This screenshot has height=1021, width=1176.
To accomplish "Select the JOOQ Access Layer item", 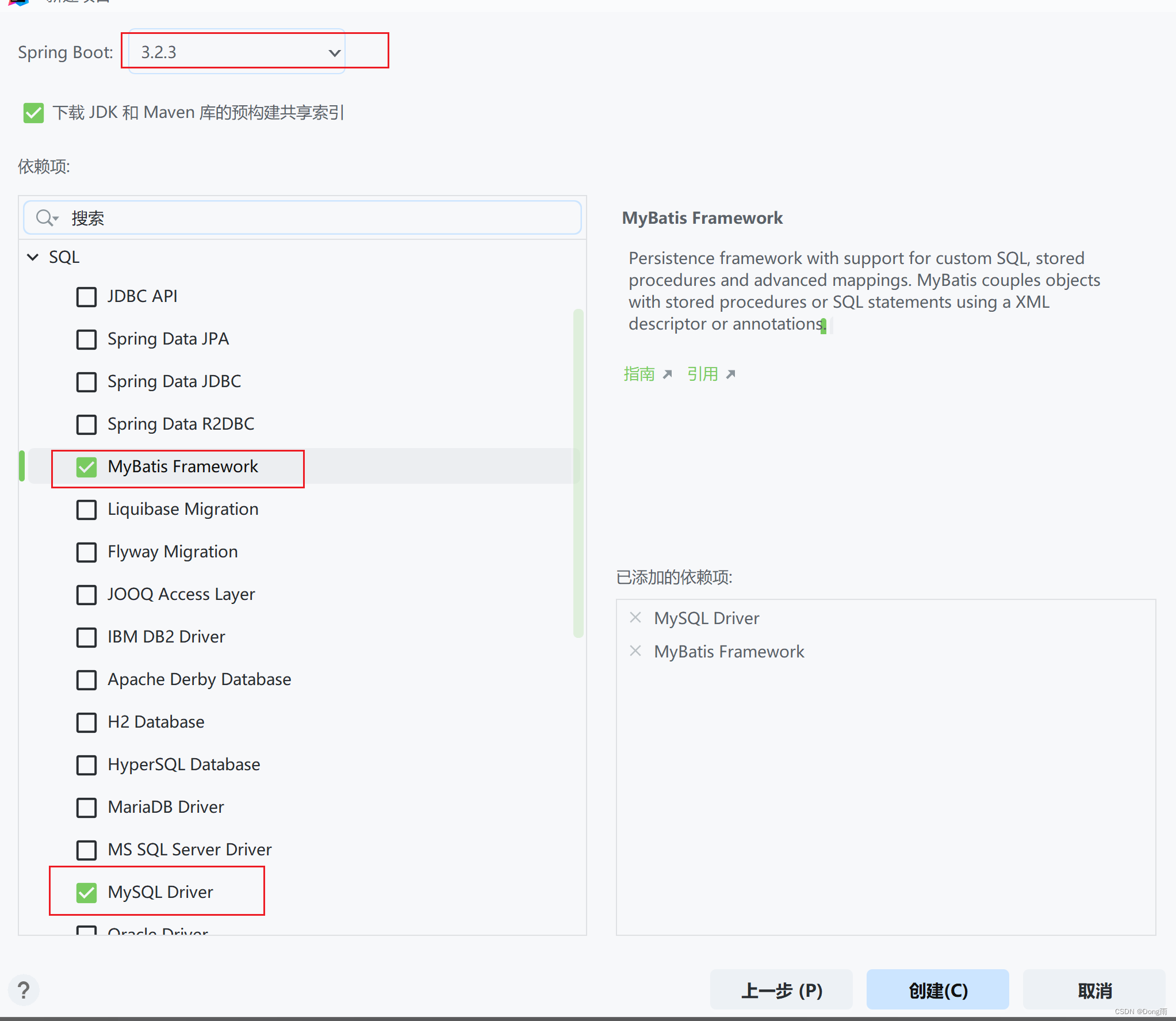I will [x=181, y=594].
